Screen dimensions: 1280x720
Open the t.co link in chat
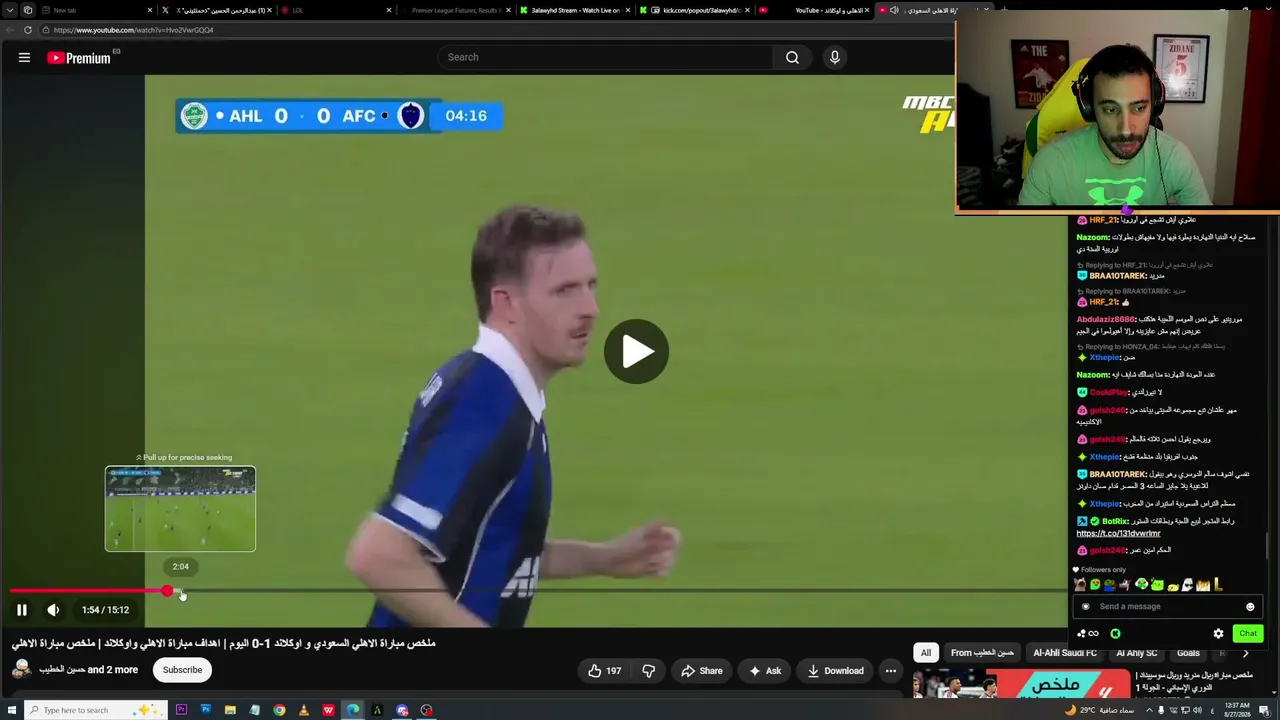pos(1118,534)
